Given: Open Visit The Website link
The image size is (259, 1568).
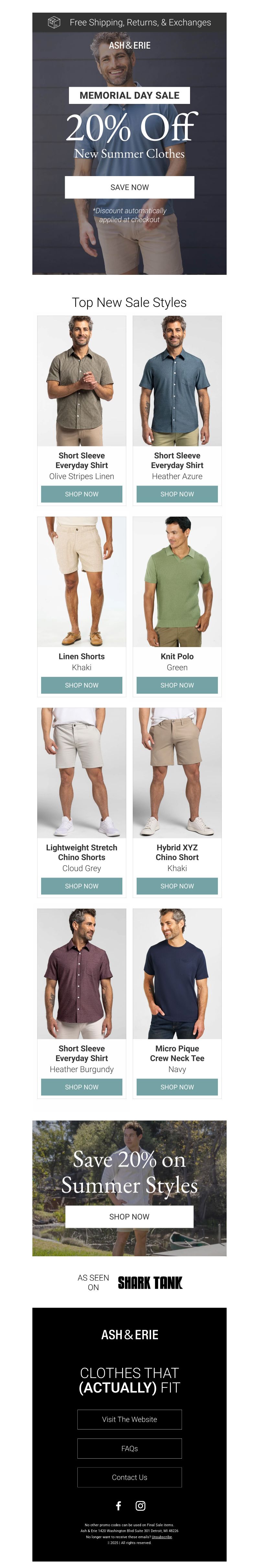Looking at the screenshot, I should pyautogui.click(x=130, y=1419).
